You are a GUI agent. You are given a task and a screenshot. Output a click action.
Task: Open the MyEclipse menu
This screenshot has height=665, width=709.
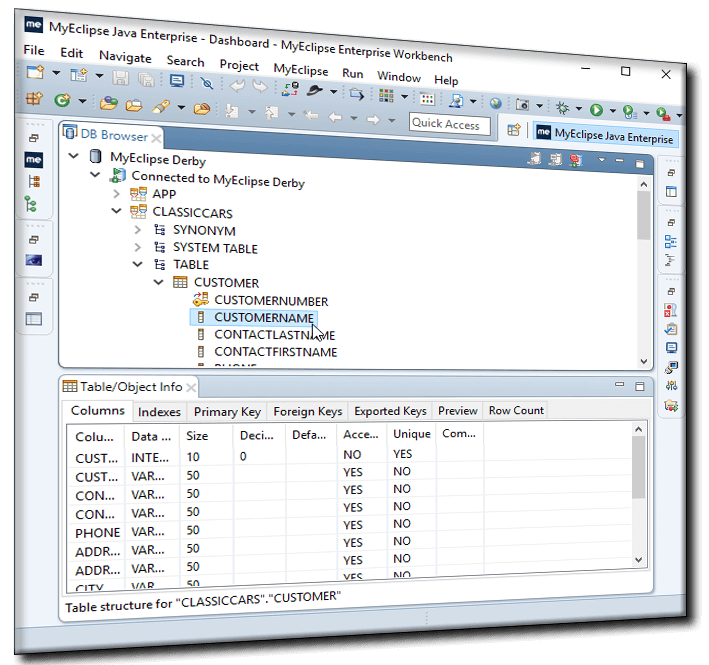click(301, 70)
